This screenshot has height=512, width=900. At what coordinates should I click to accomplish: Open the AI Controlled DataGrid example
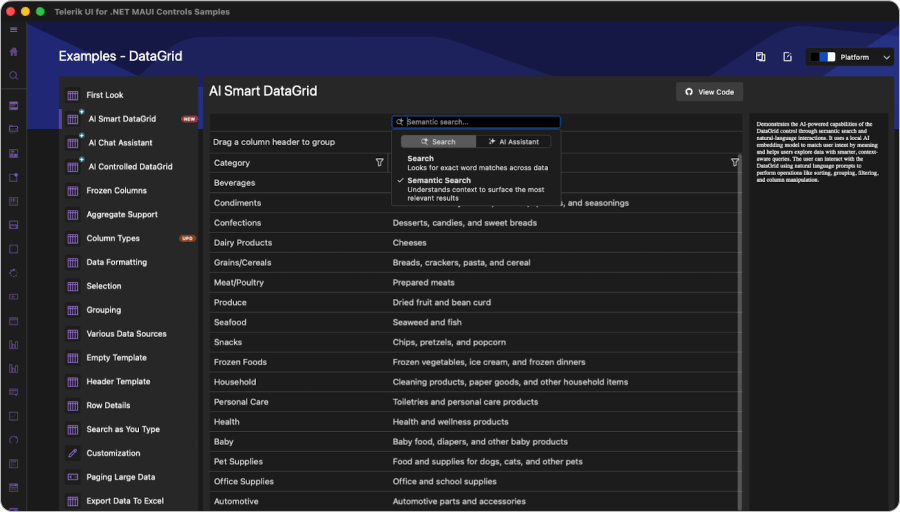point(129,166)
